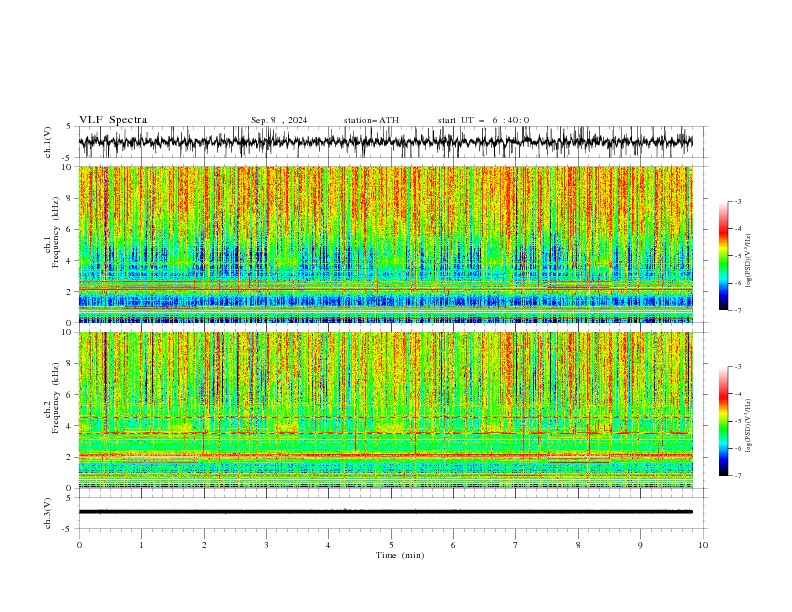
Task: Click the "6" kHz tick on ch.2 spectrogram
Action: point(70,395)
